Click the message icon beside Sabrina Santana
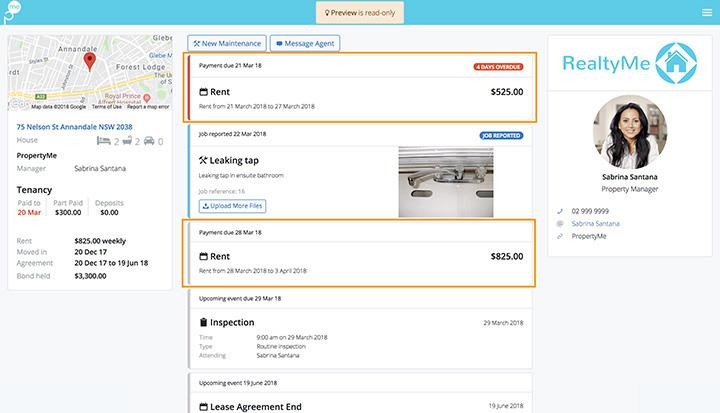720x413 pixels. point(559,224)
